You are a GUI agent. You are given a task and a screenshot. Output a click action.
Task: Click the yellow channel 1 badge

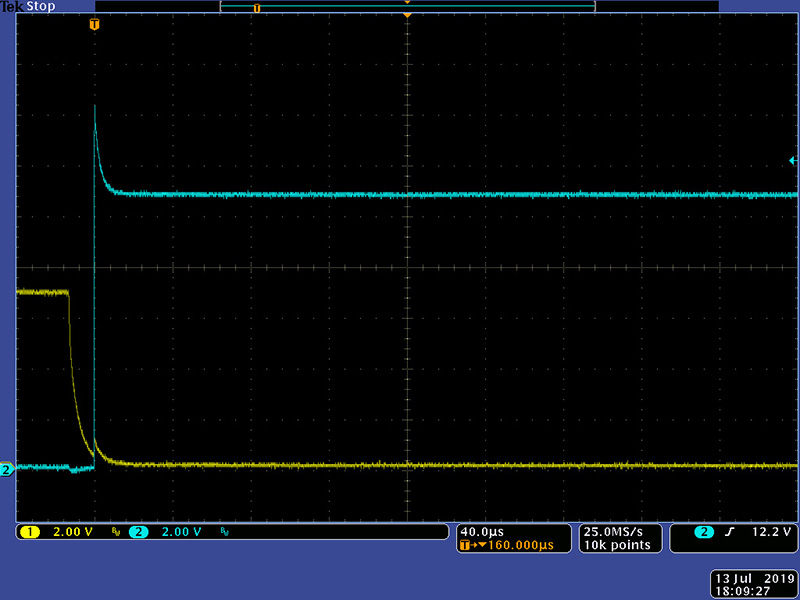click(30, 532)
